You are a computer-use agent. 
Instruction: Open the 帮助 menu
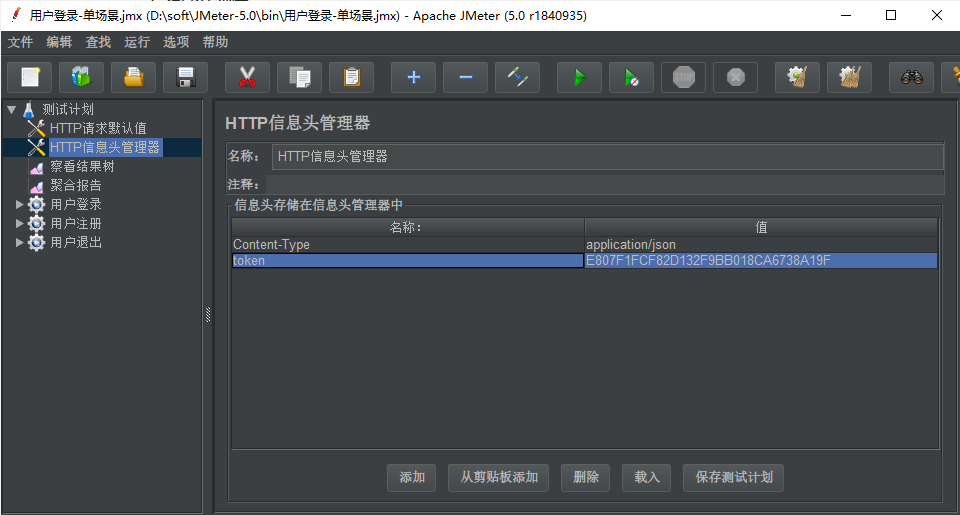(x=216, y=42)
